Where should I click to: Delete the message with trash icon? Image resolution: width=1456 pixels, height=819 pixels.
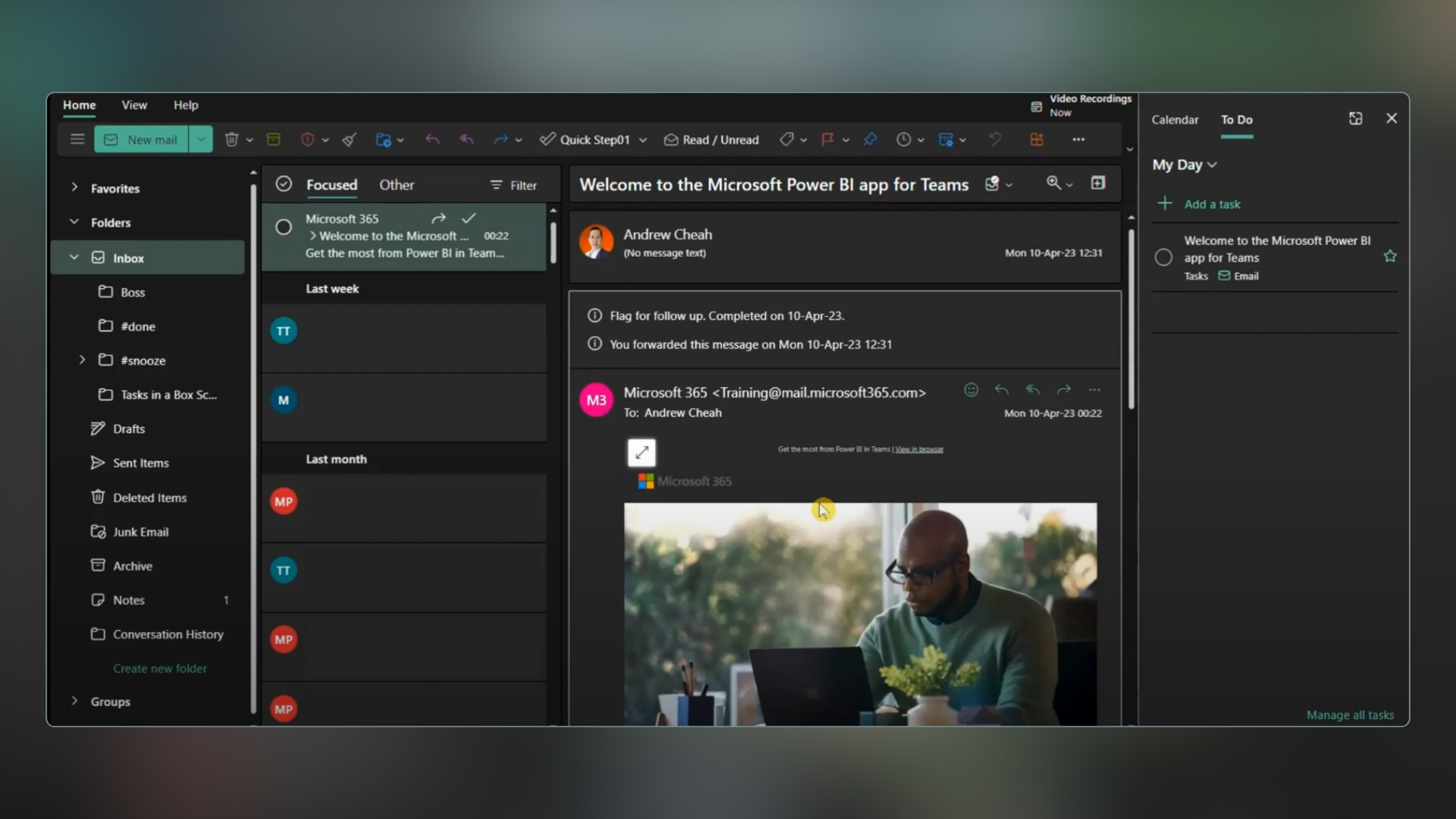tap(231, 140)
